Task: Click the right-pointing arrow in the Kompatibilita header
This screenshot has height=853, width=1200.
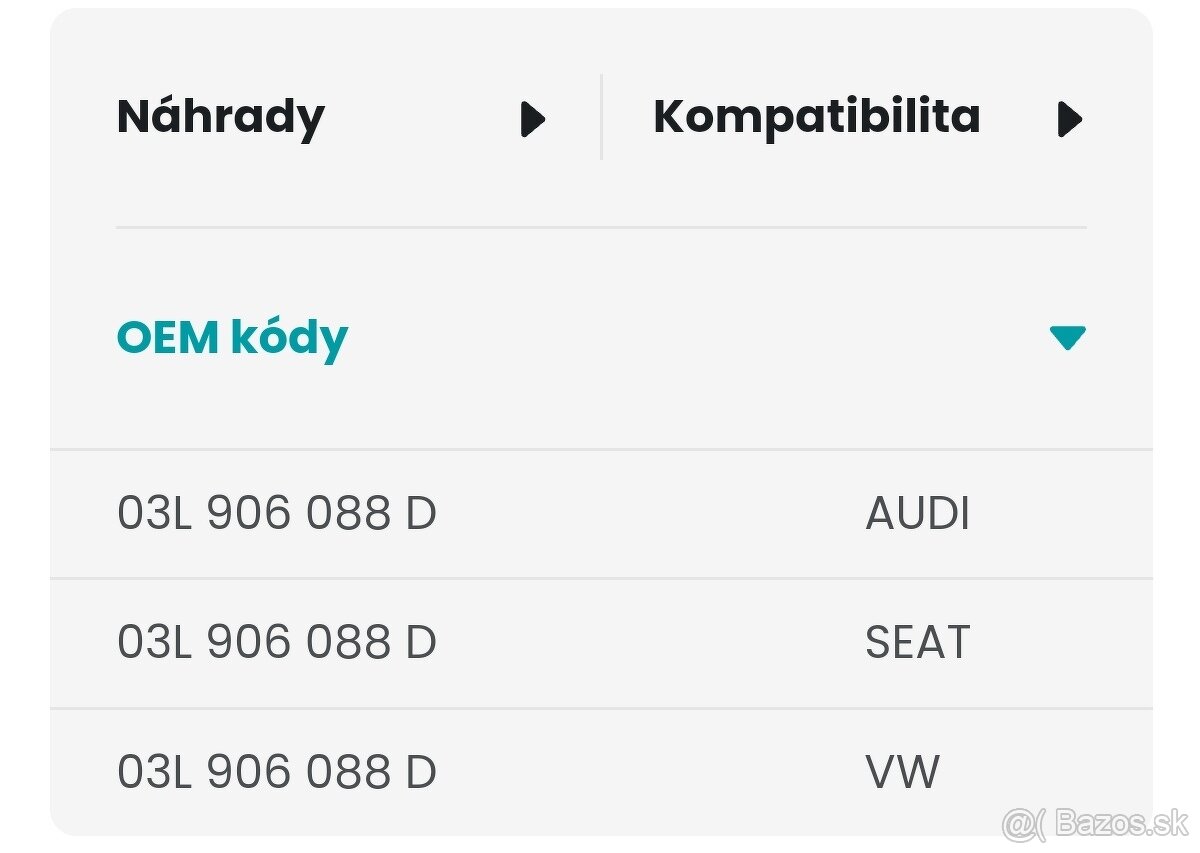Action: [1071, 118]
